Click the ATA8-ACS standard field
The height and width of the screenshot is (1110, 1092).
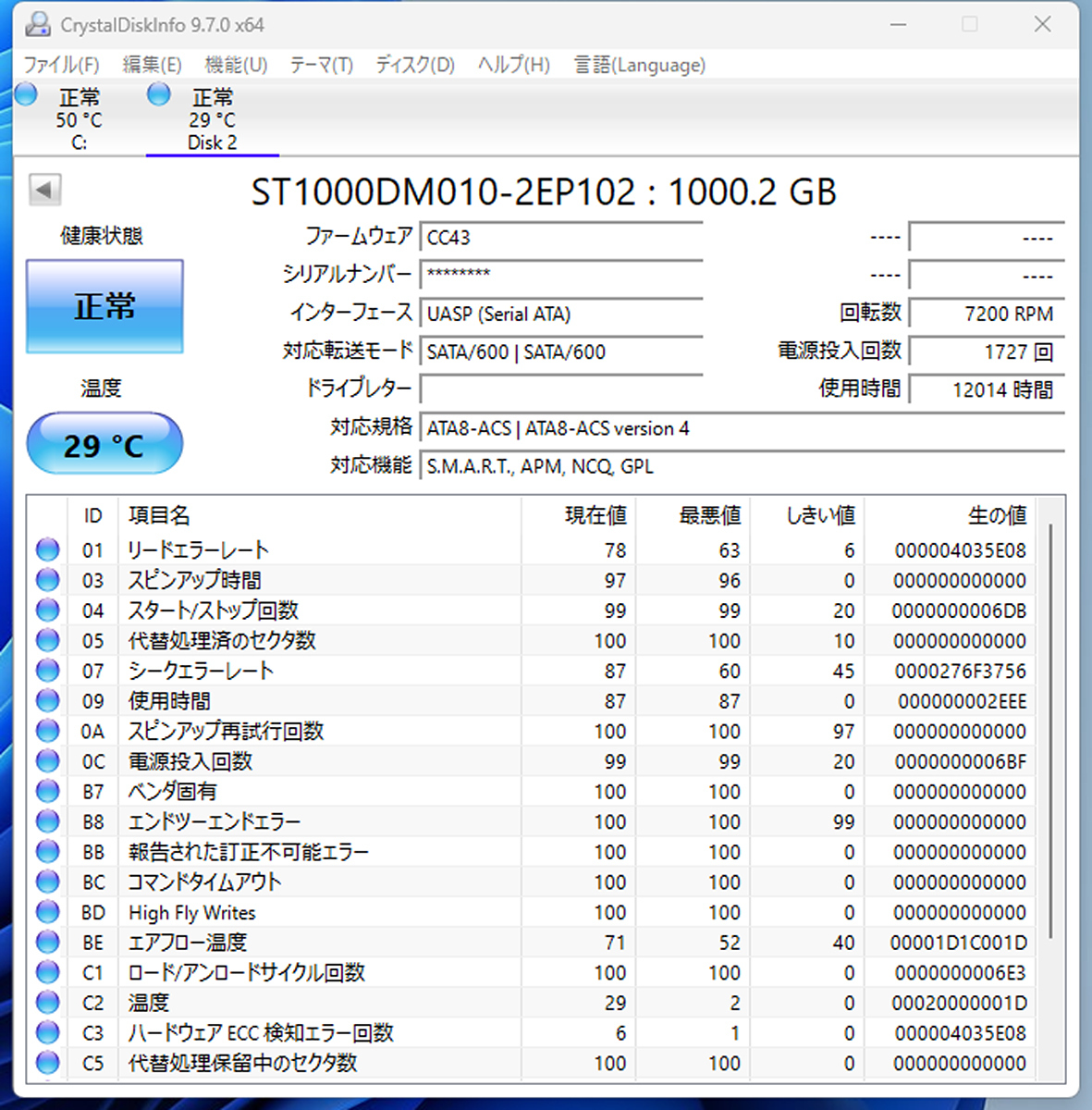pos(742,428)
